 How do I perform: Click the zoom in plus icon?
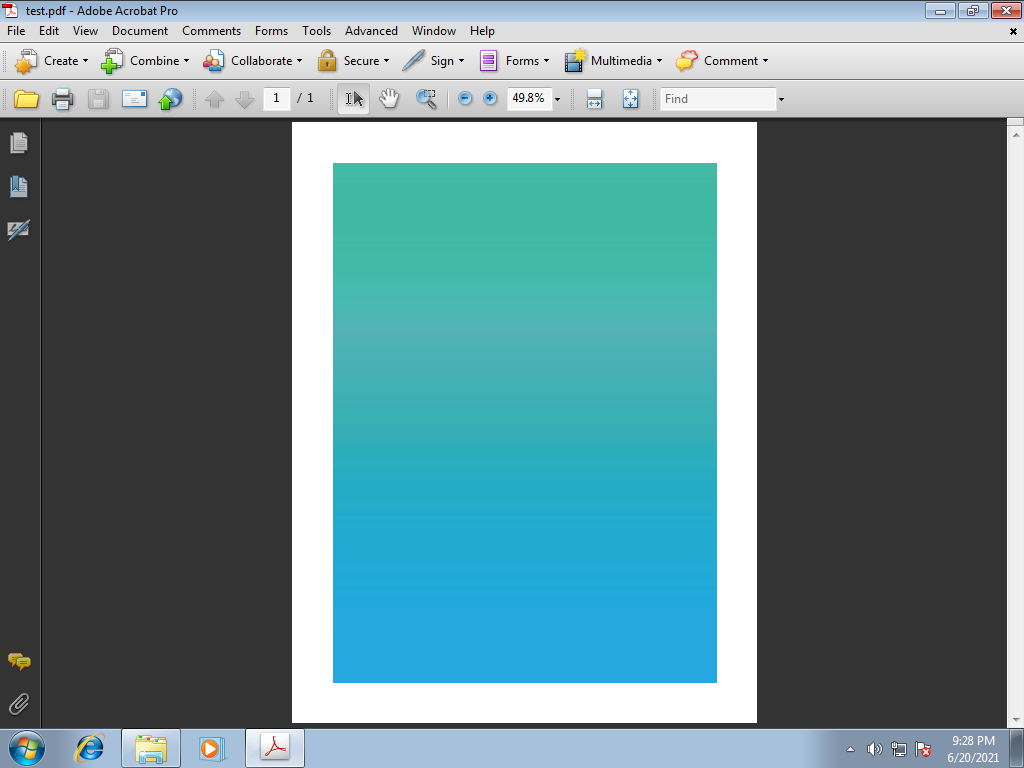(490, 99)
